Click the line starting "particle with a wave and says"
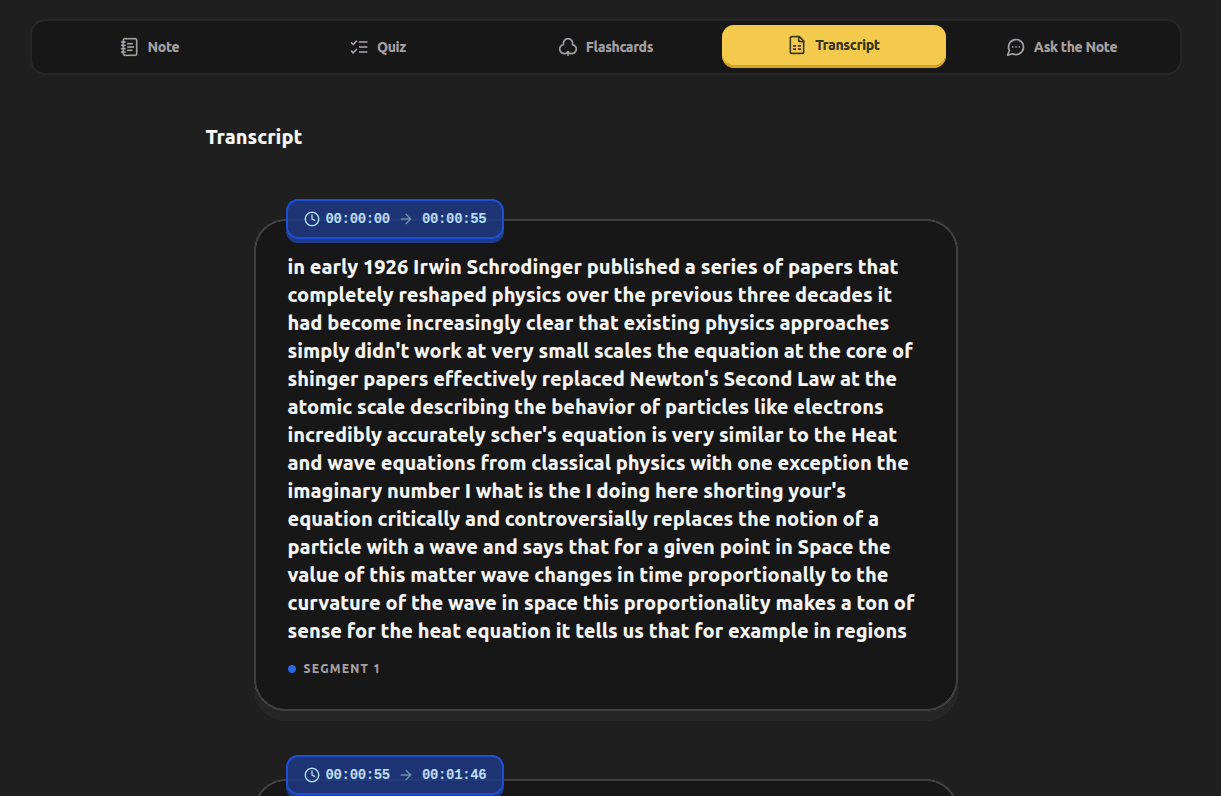The width and height of the screenshot is (1221, 796). (x=589, y=547)
